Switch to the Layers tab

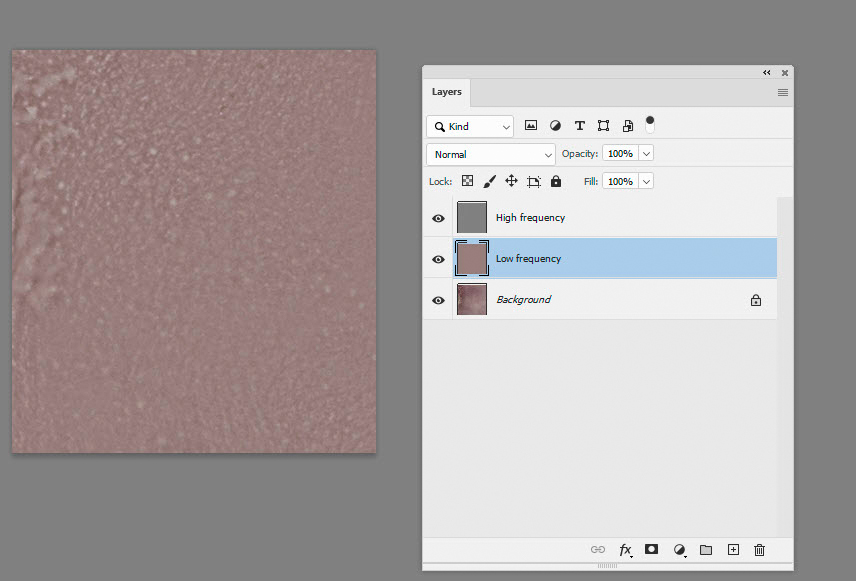[x=446, y=92]
